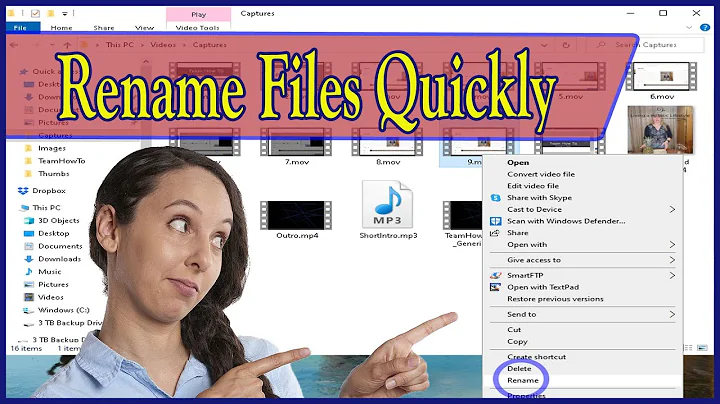The width and height of the screenshot is (720, 404).
Task: Click the Music note icon
Action: pyautogui.click(x=28, y=272)
